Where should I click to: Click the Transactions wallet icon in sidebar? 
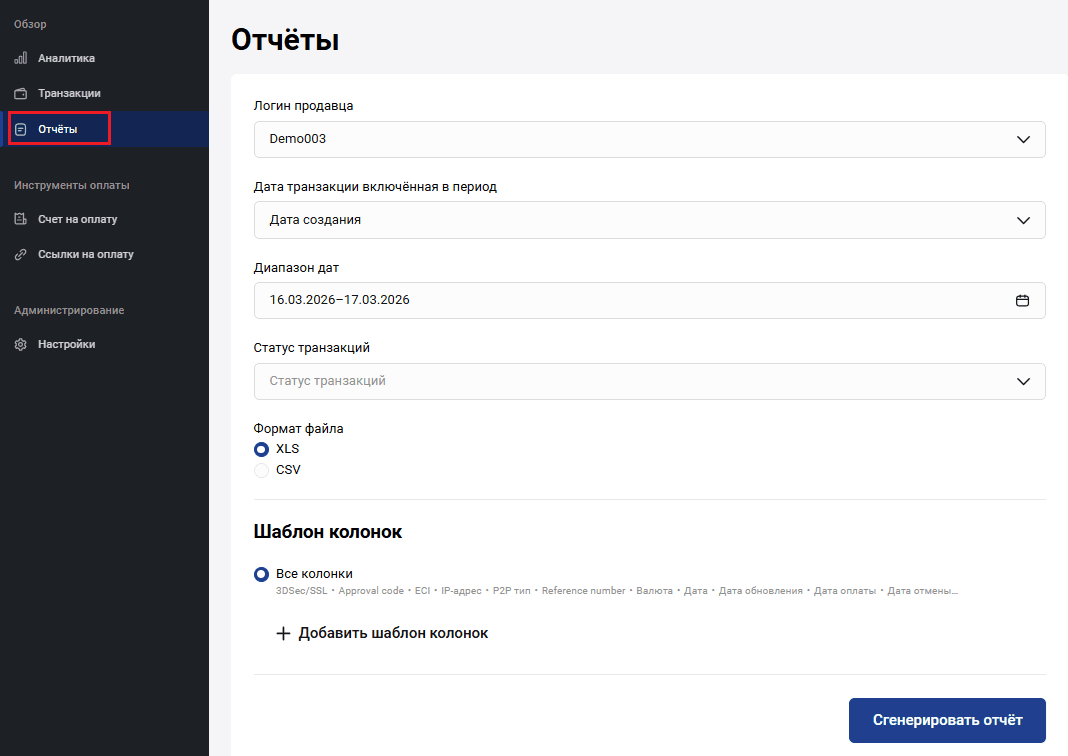[20, 93]
